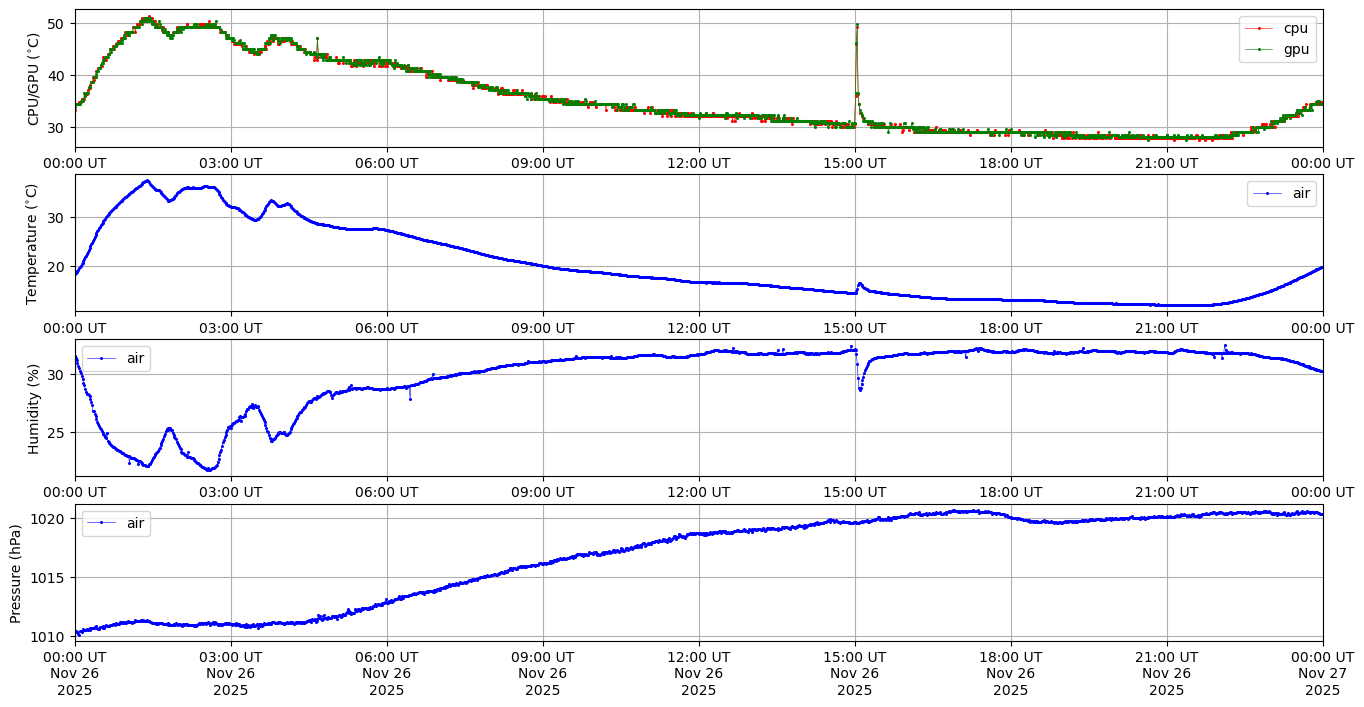
Task: Select air legend in Pressure plot
Action: tap(117, 523)
